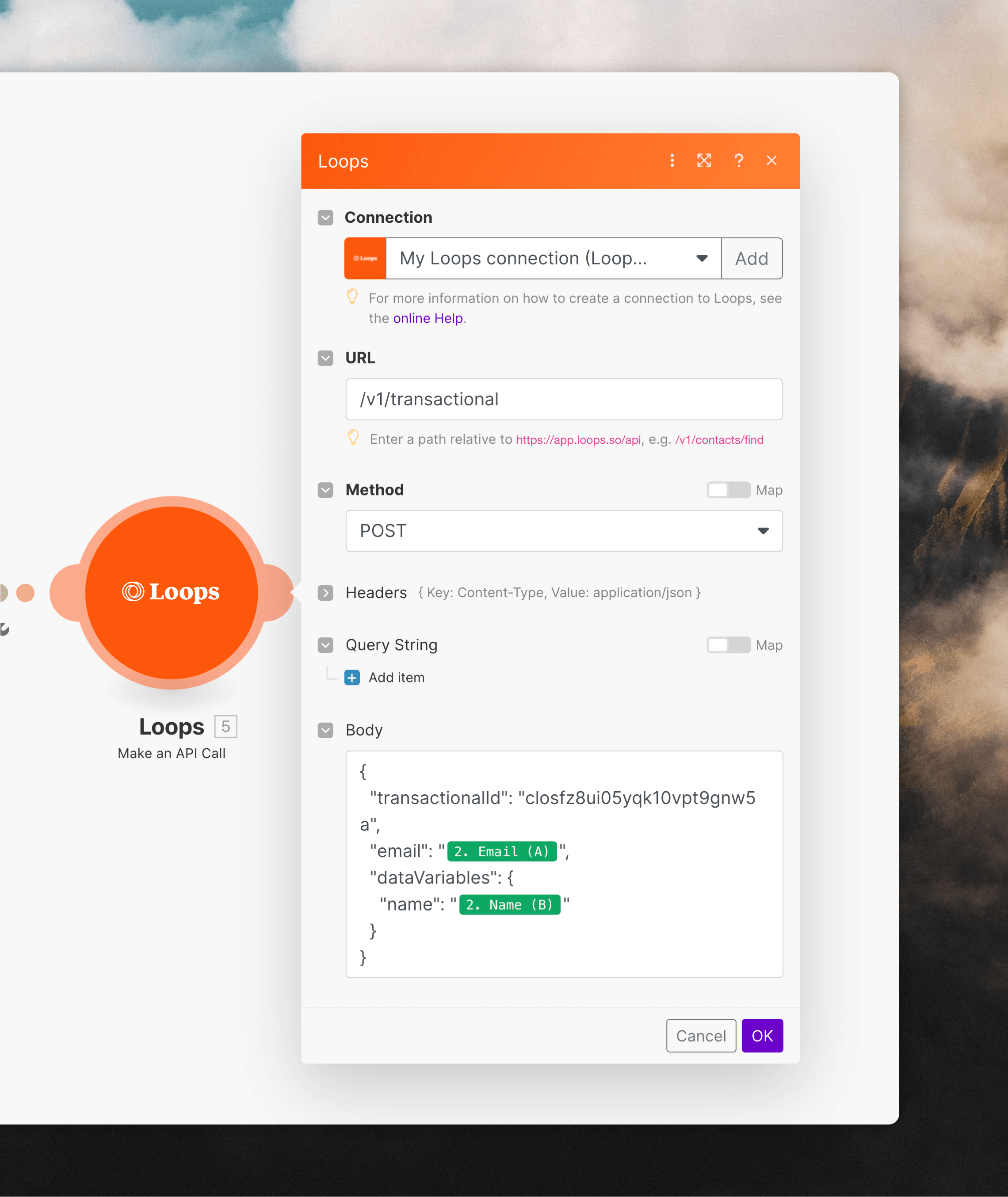
Task: Click Cancel button
Action: (701, 1035)
